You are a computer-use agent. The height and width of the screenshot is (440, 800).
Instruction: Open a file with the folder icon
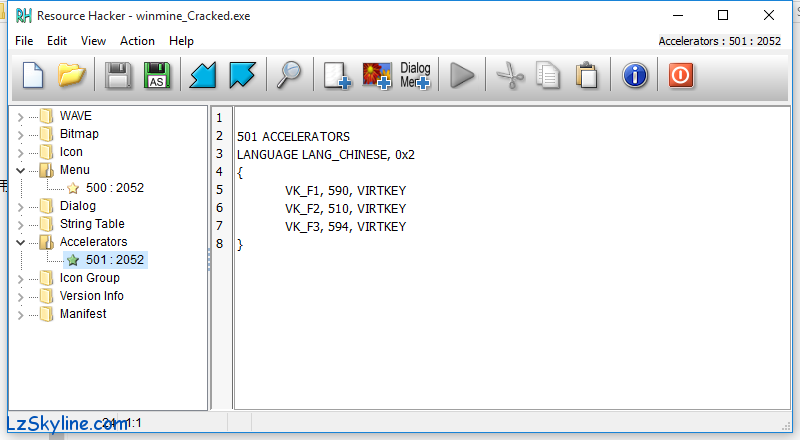click(71, 76)
